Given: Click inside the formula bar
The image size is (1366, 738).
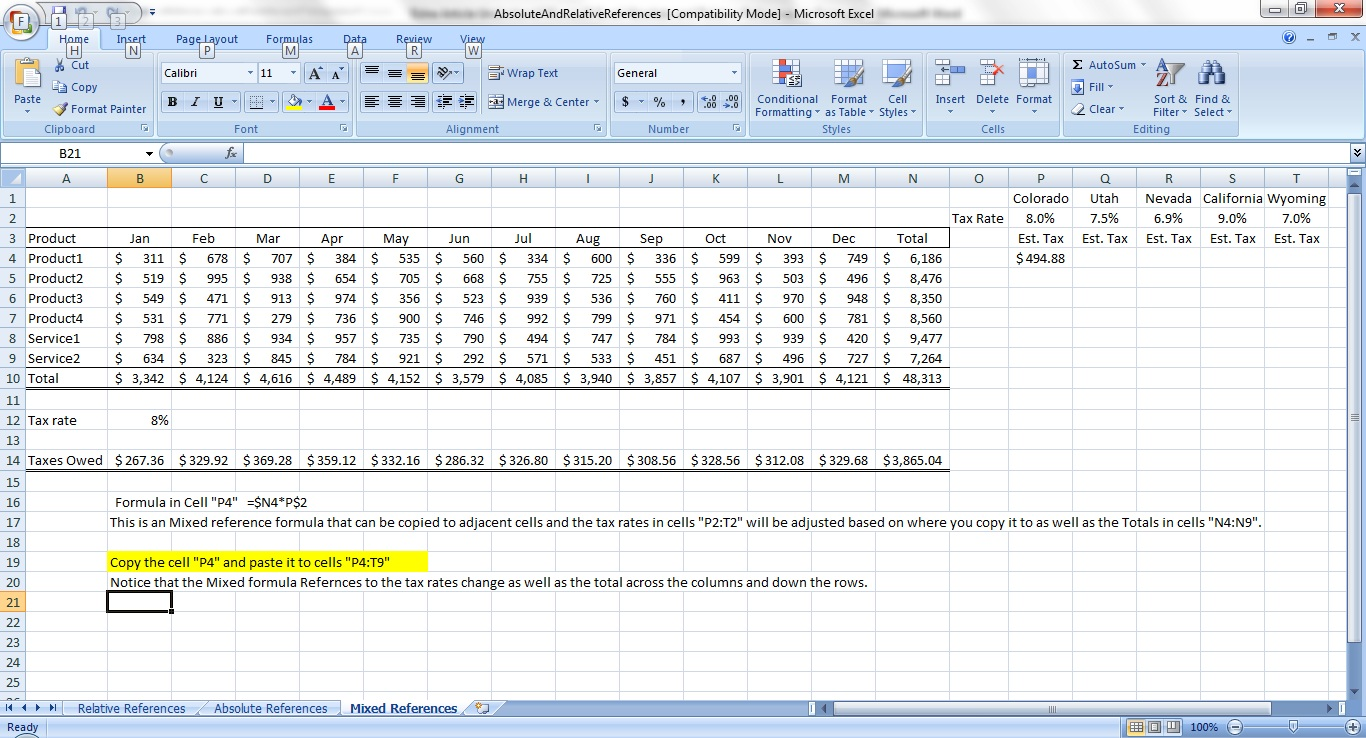Looking at the screenshot, I should tap(795, 154).
